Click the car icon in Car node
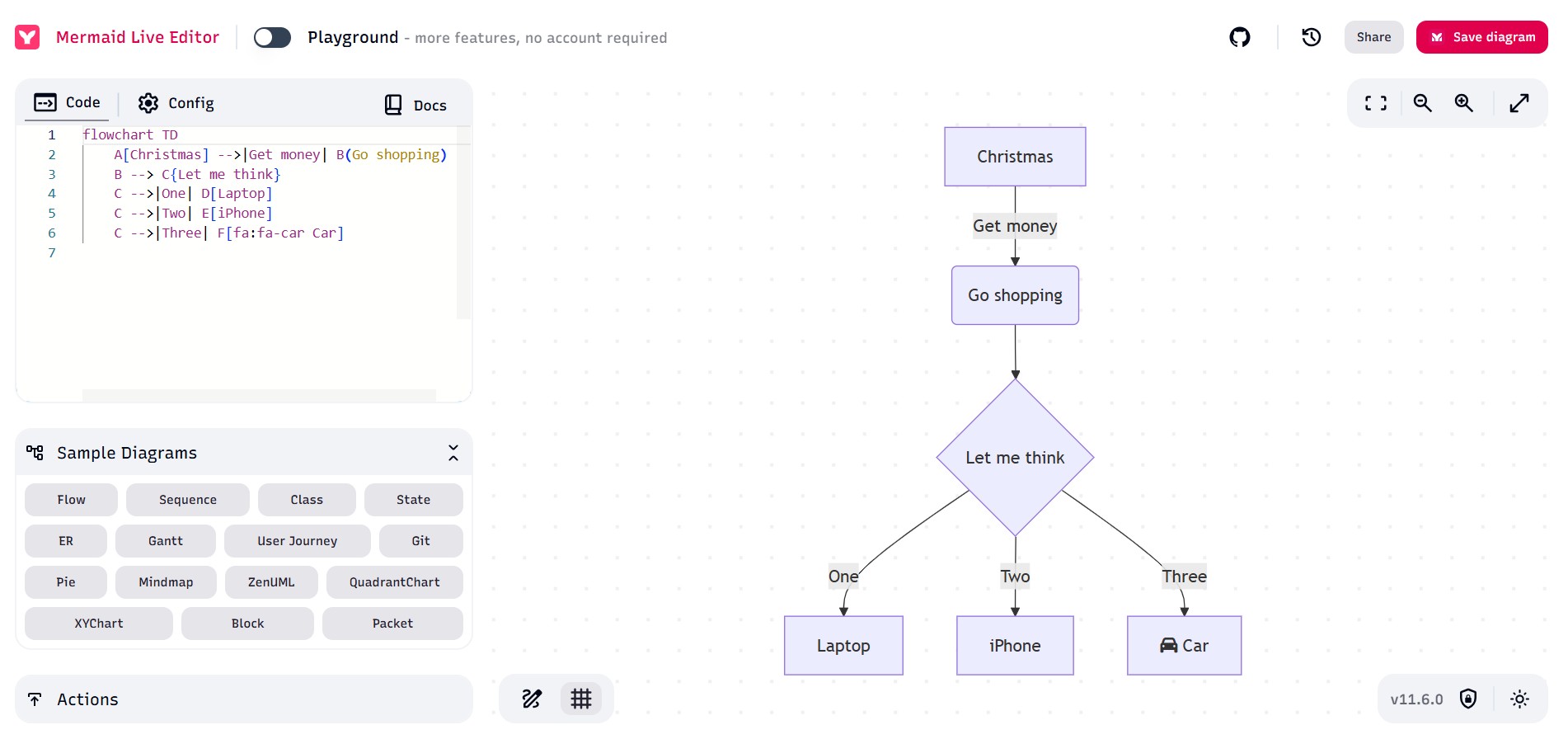Image resolution: width=1568 pixels, height=739 pixels. pos(1168,646)
